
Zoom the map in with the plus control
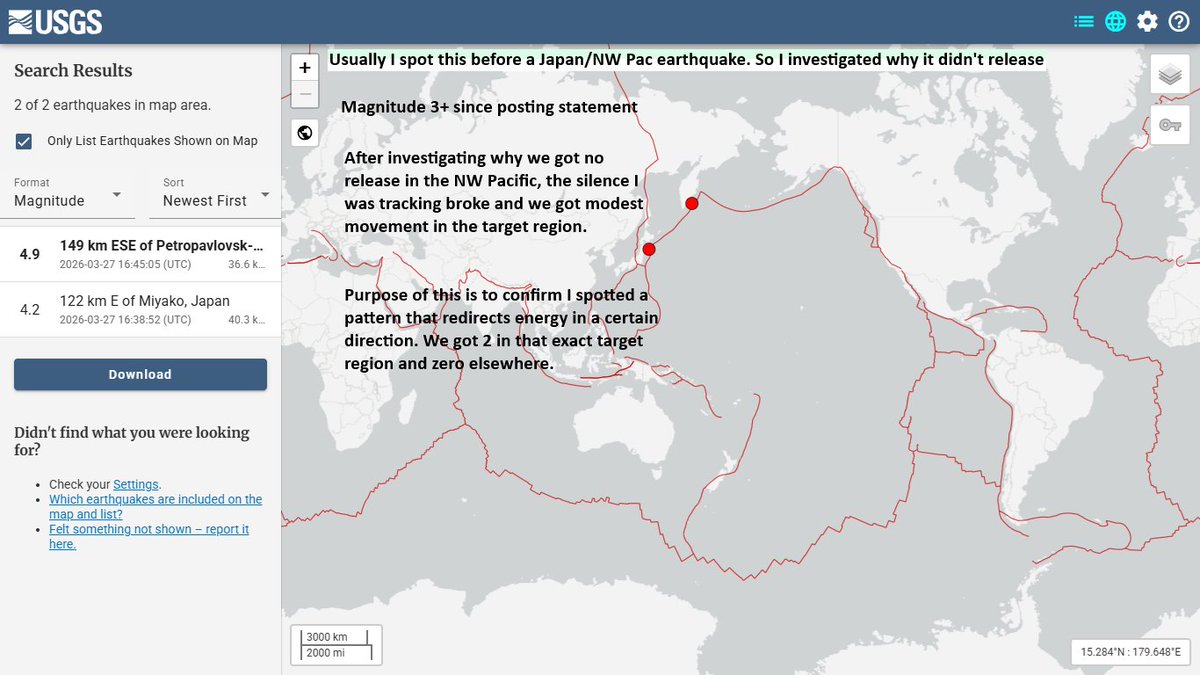click(304, 67)
